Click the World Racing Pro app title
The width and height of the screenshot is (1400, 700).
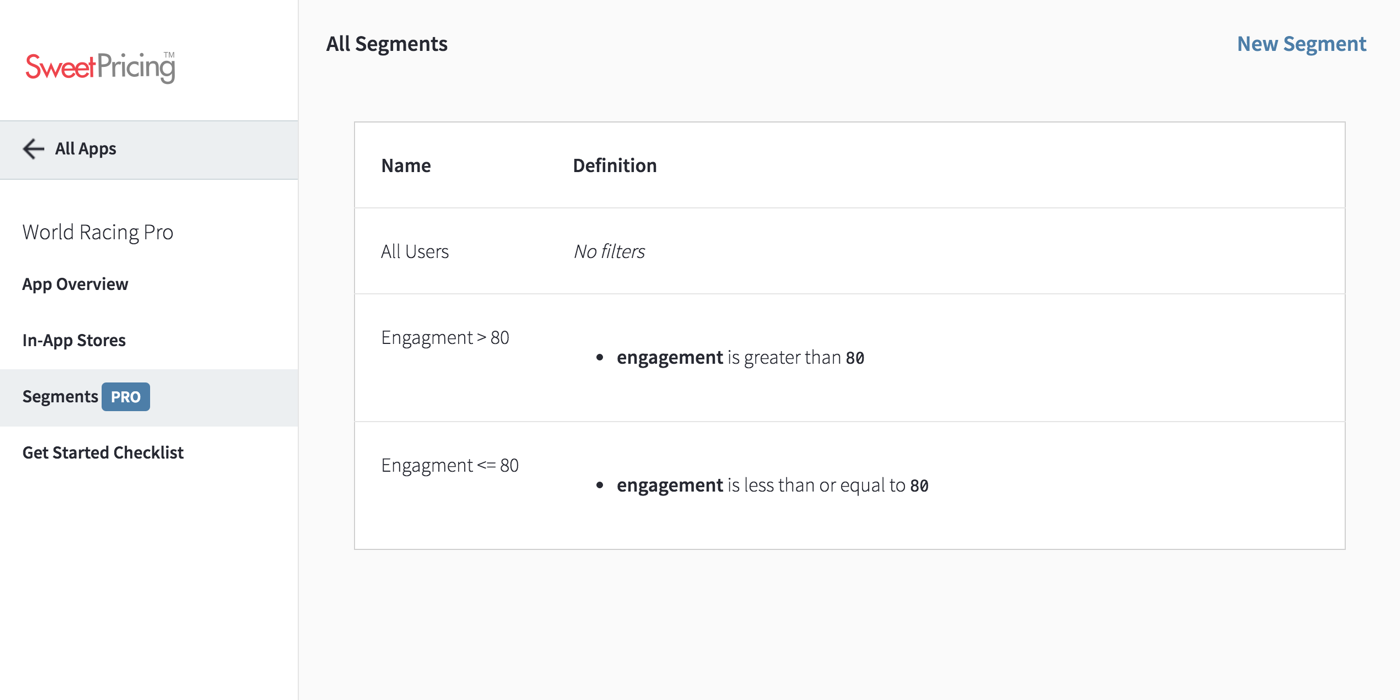(98, 232)
